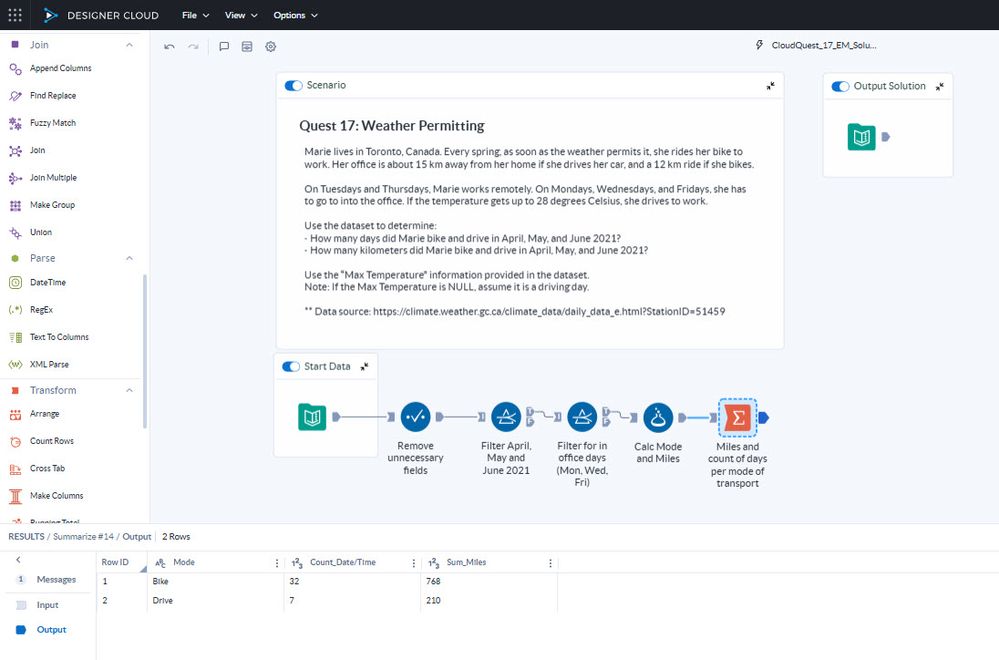The height and width of the screenshot is (660, 999).
Task: Toggle the Start Data container switch
Action: tap(291, 366)
